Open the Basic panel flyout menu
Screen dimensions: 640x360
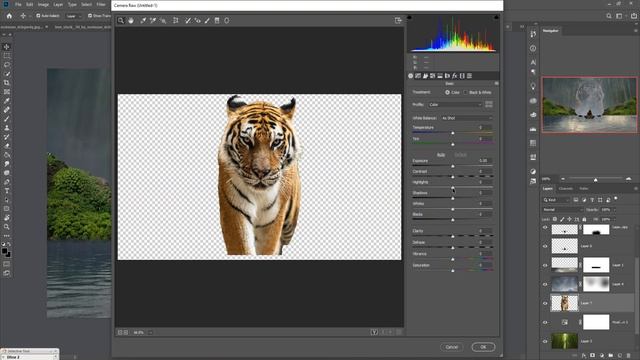496,83
